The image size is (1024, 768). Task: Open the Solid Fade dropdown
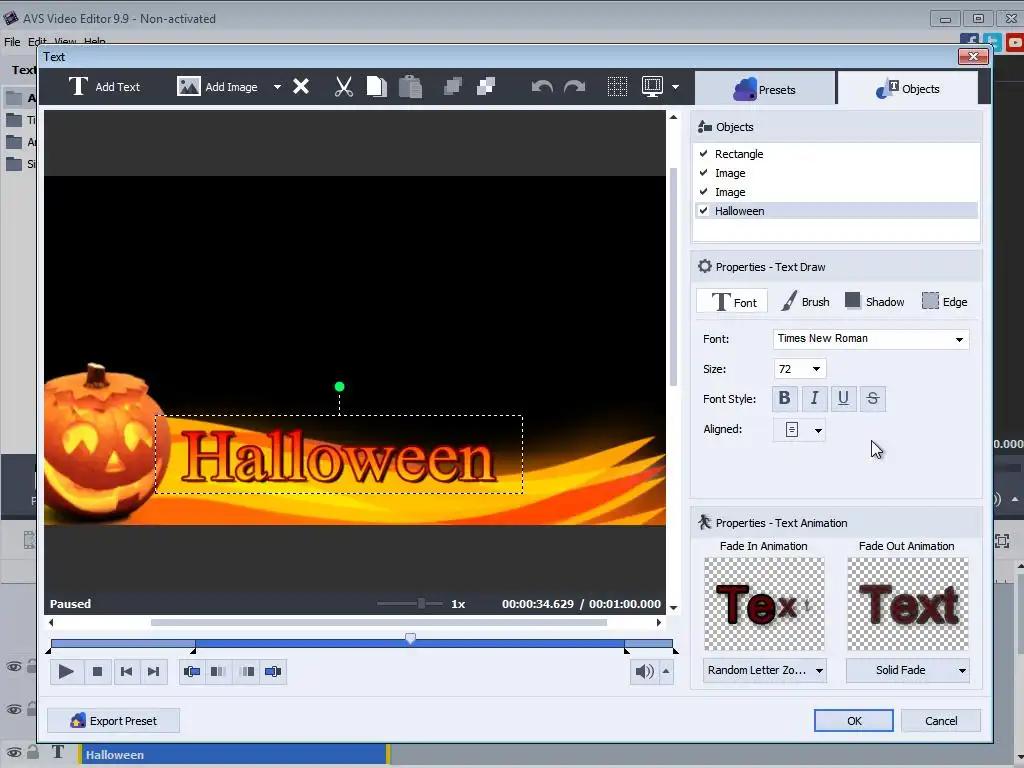pos(908,670)
